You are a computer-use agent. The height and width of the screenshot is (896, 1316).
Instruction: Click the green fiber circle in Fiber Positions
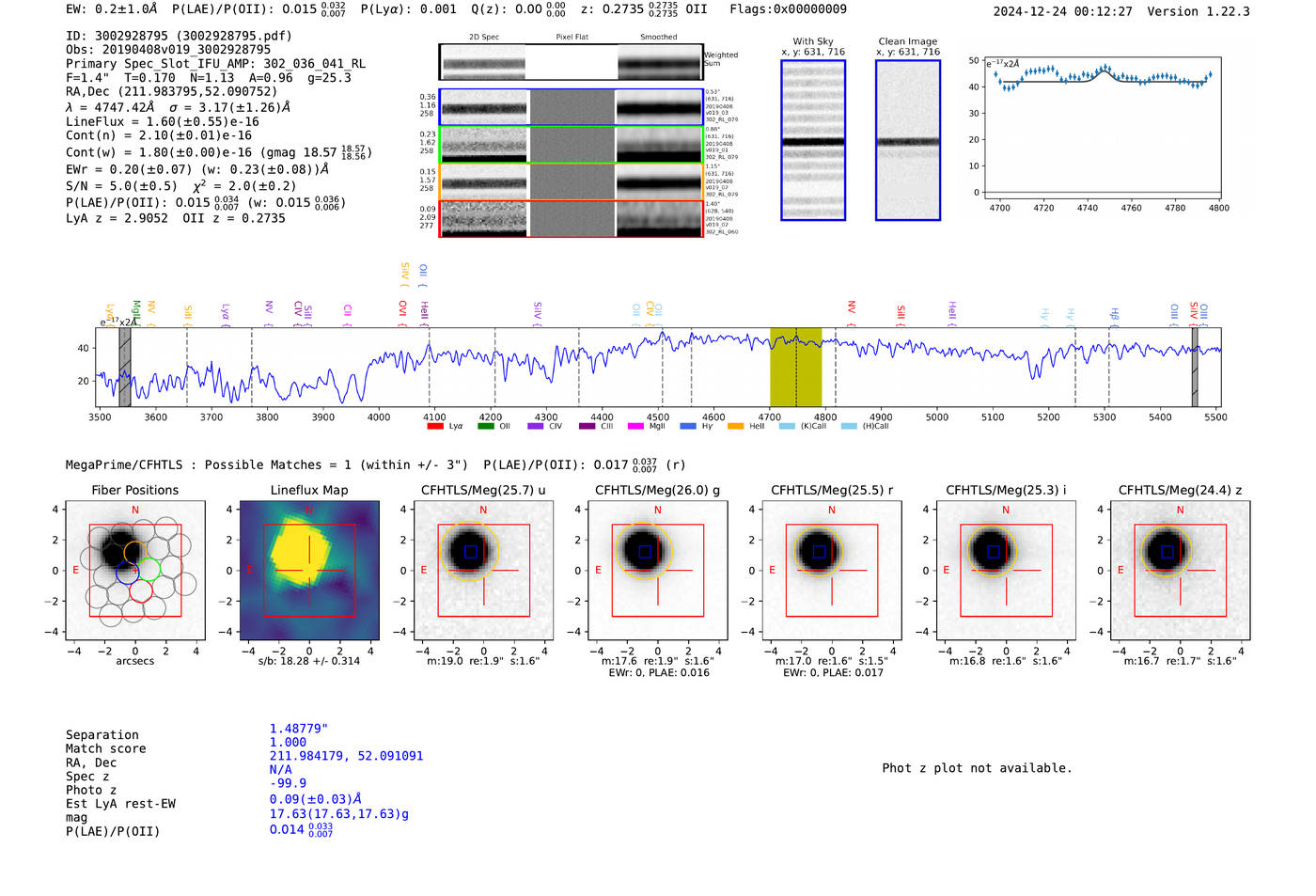coord(149,570)
